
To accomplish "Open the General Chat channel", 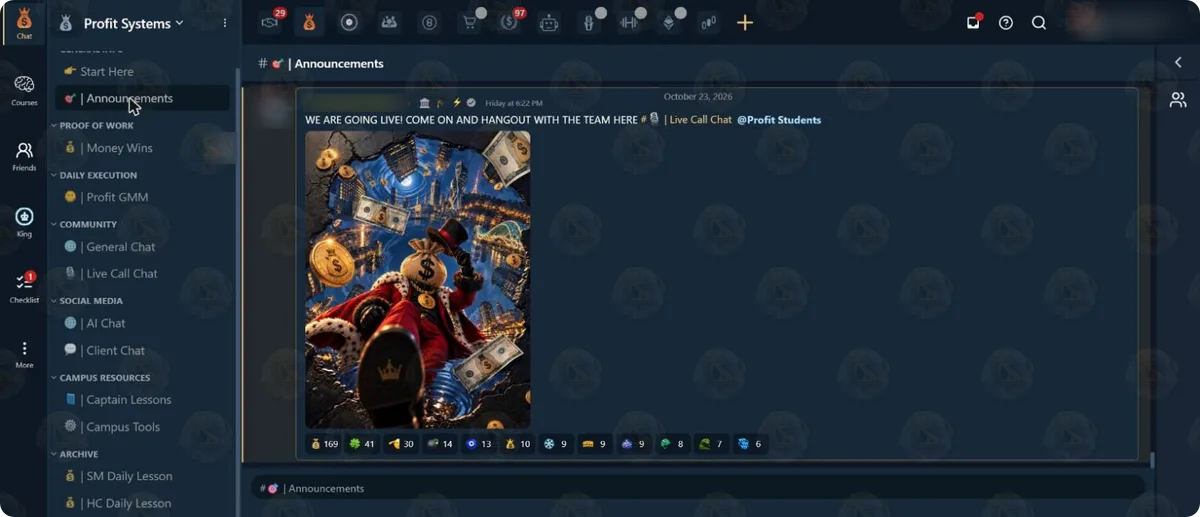I will coord(142,247).
